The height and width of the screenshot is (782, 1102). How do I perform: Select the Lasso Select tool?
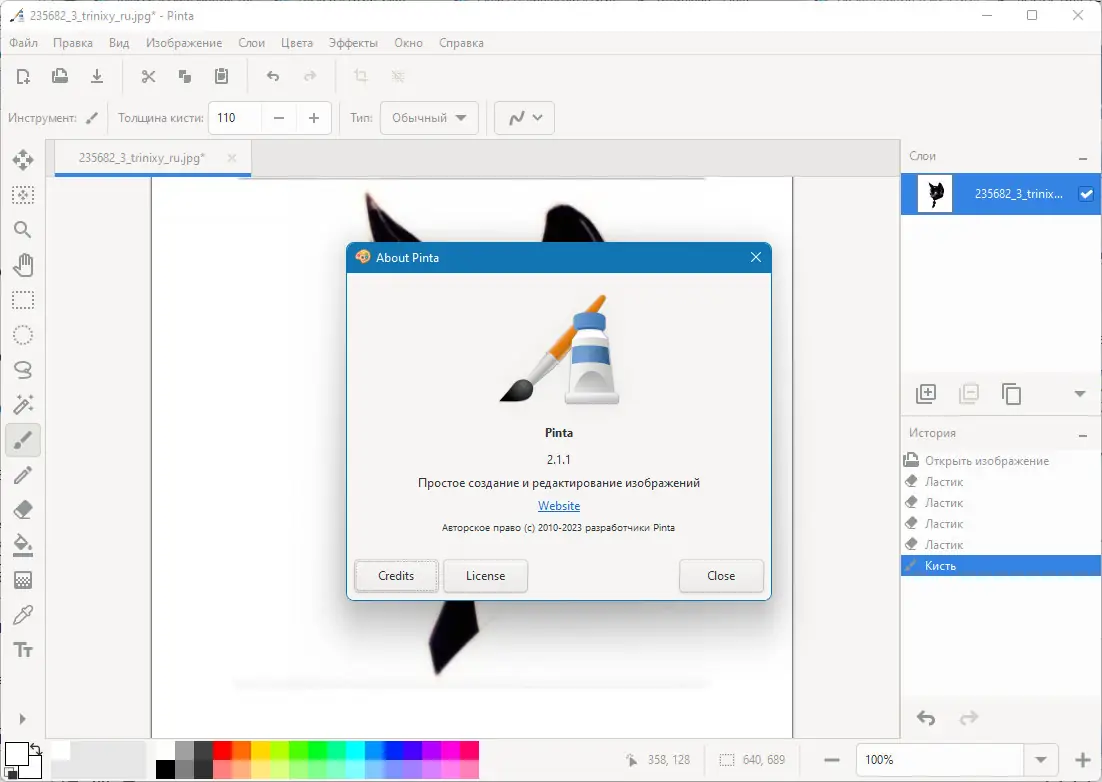click(x=23, y=370)
